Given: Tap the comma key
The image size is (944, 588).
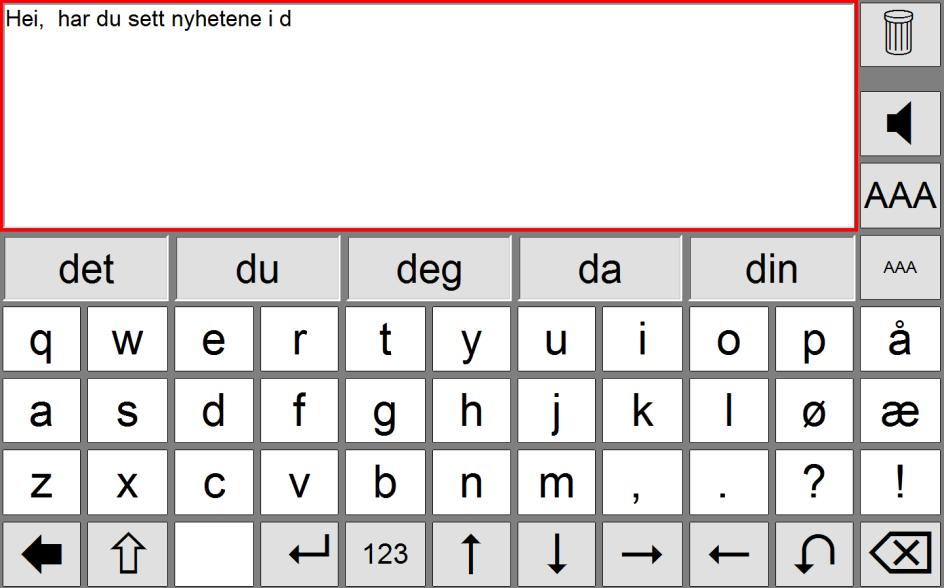Looking at the screenshot, I should pos(642,482).
